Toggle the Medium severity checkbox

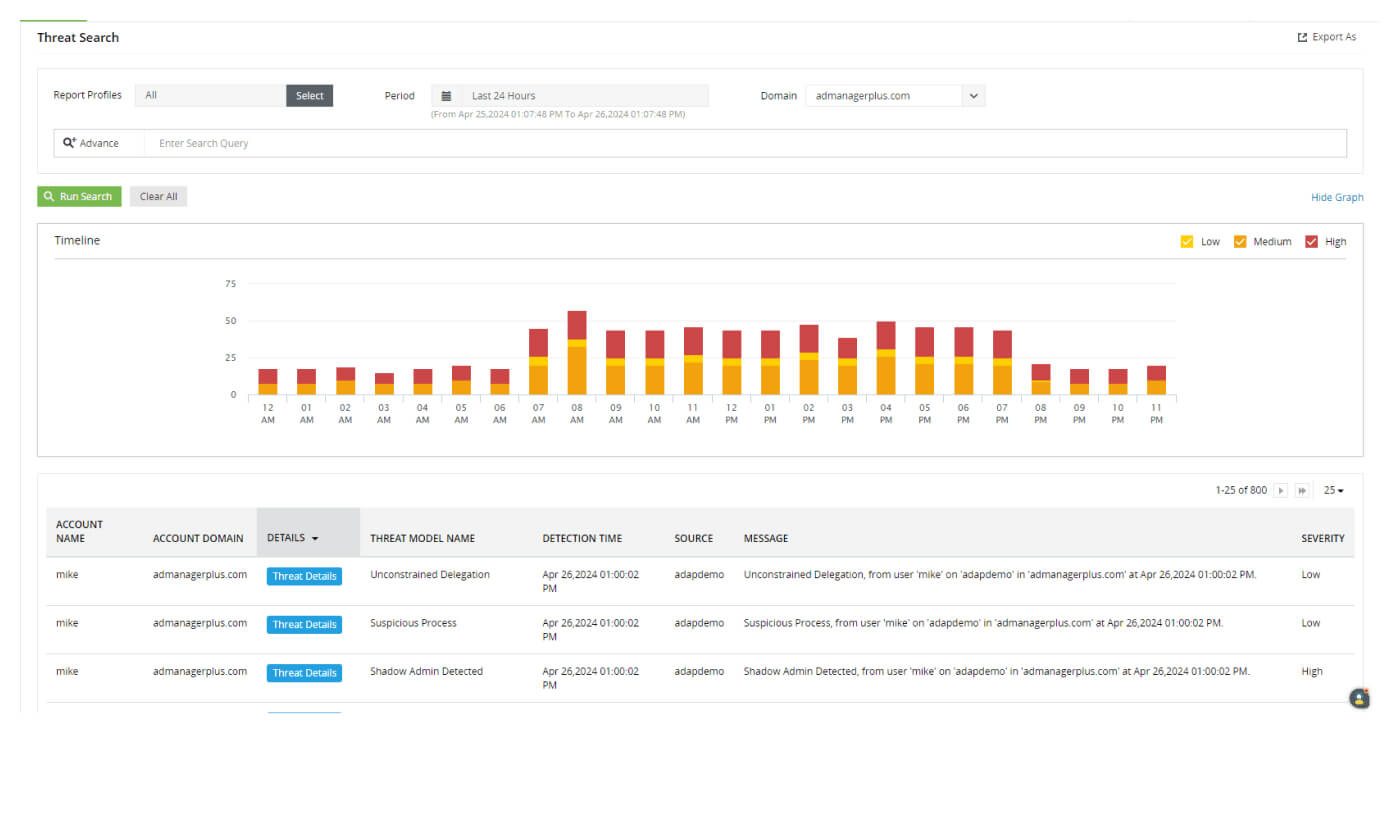(1240, 242)
